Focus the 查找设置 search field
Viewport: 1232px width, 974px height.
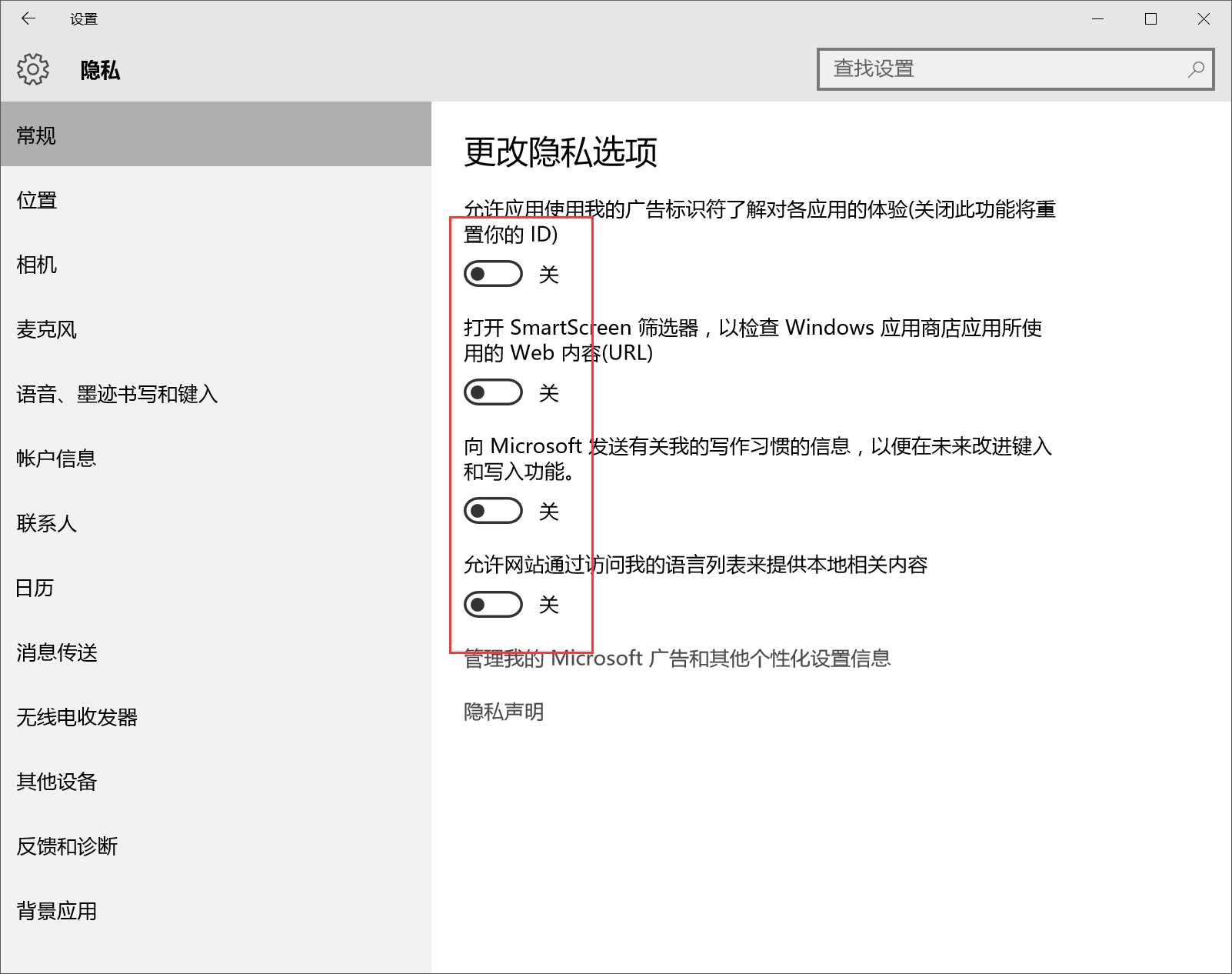pyautogui.click(x=1015, y=69)
